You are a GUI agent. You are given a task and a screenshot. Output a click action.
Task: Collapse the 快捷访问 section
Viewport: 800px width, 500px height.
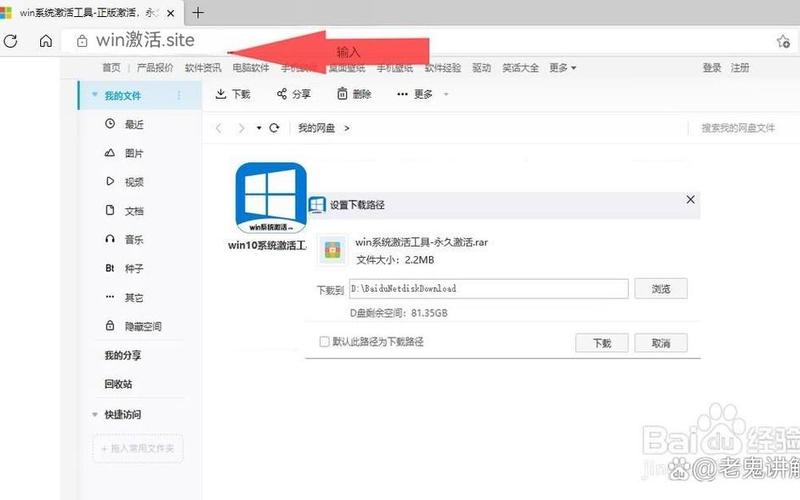click(94, 415)
